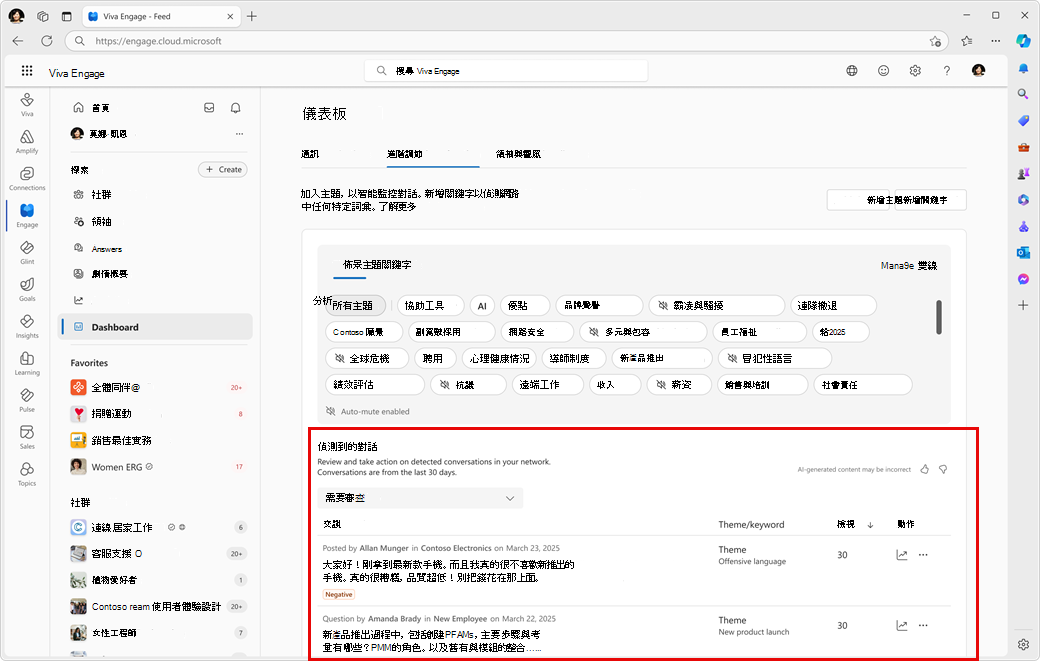Click the 新增主題 button
The width and height of the screenshot is (1040, 661).
point(858,200)
